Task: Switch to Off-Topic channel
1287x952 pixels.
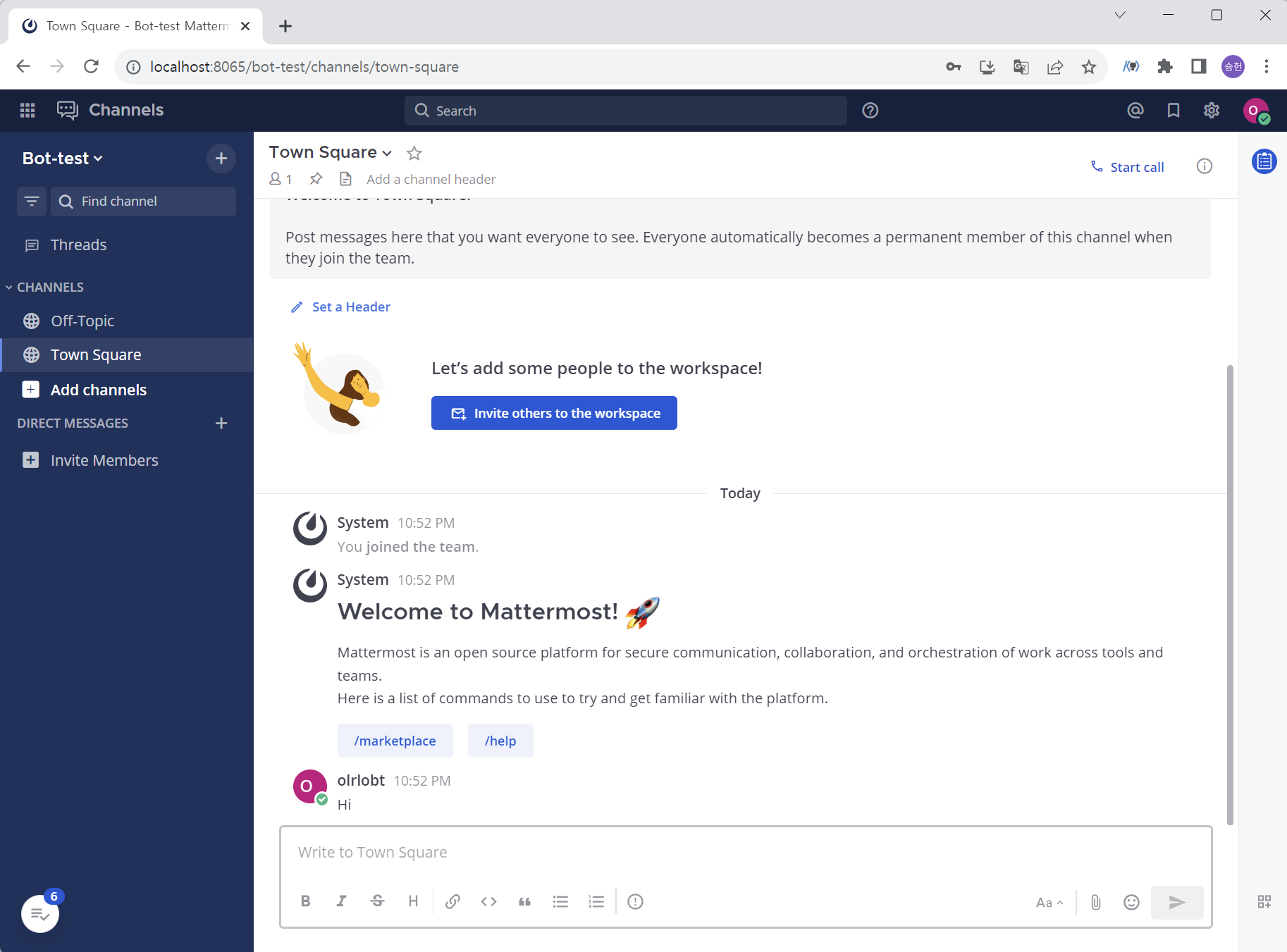Action: click(127, 321)
